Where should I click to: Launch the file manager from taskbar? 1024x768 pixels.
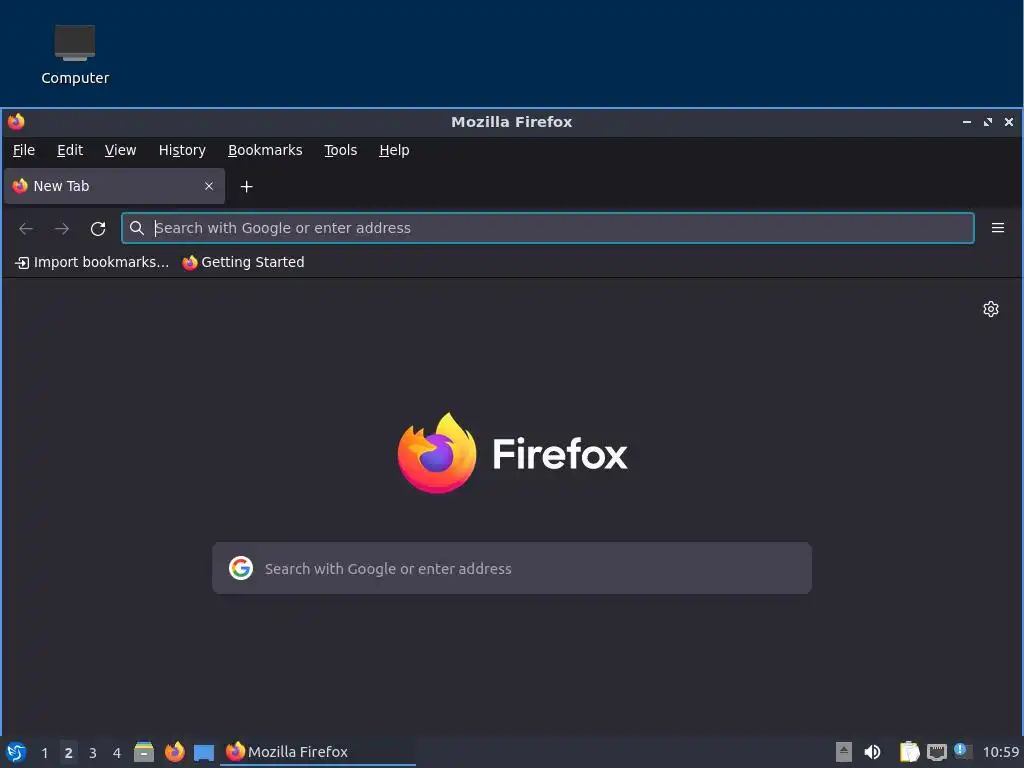point(144,752)
